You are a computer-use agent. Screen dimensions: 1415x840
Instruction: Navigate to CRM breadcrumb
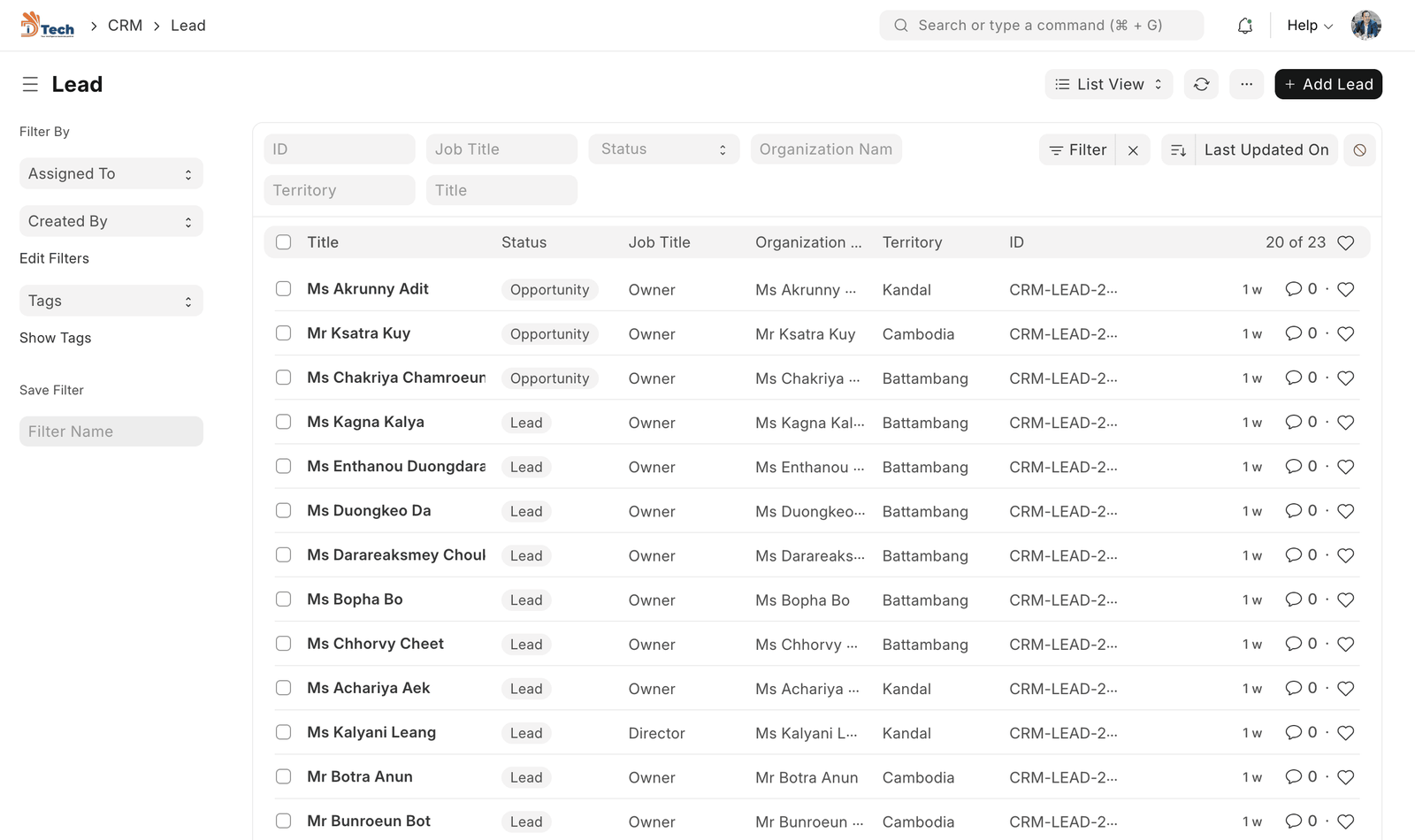(x=125, y=26)
